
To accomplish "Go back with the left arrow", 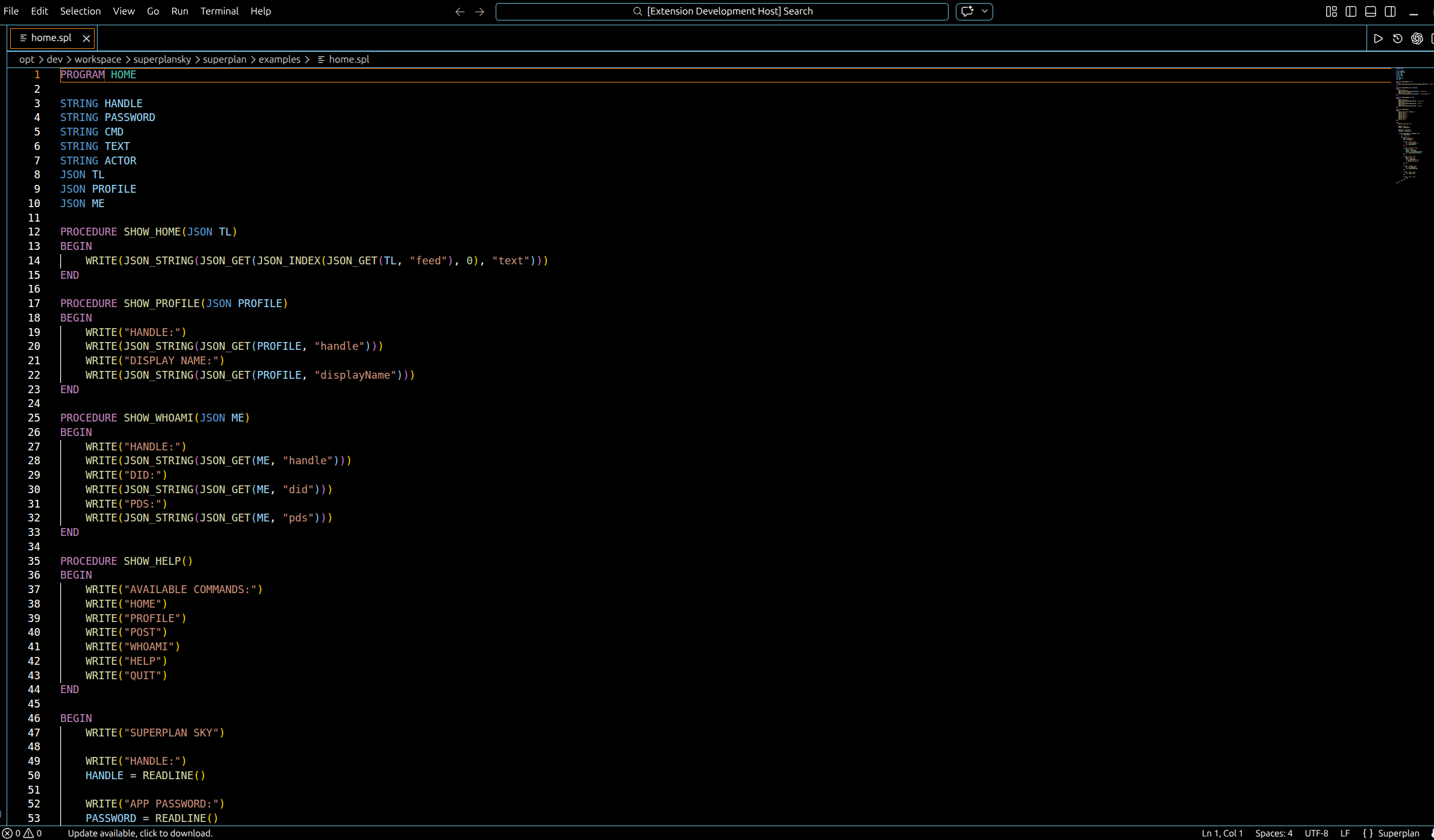I will click(x=460, y=11).
